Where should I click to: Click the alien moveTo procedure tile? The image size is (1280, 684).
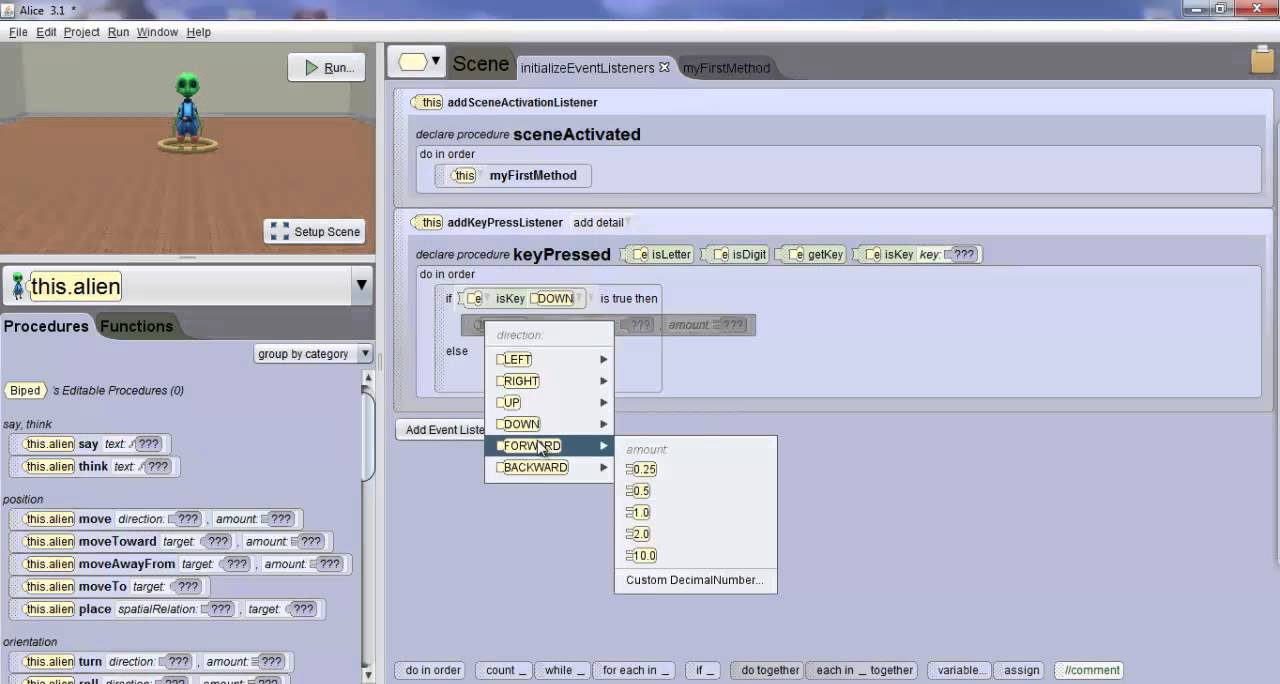(110, 586)
